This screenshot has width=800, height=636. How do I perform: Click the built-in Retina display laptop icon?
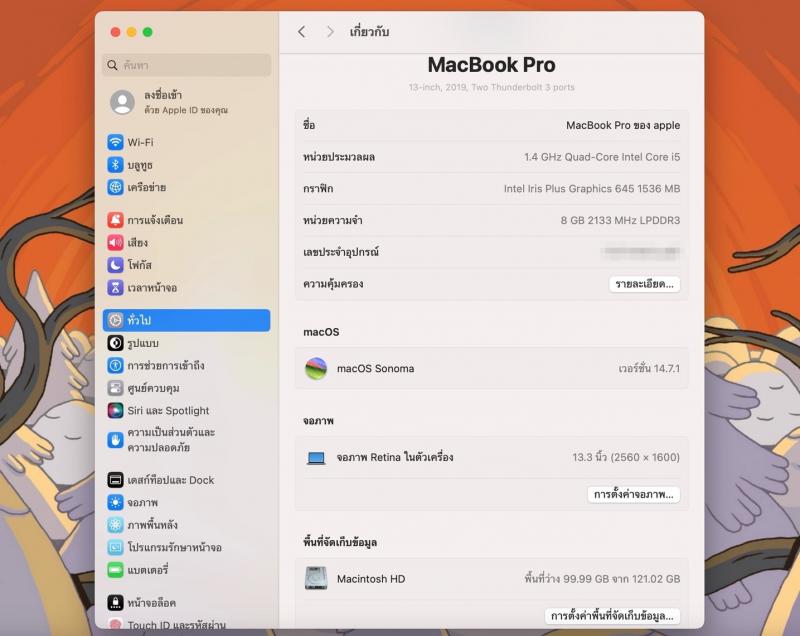(316, 457)
